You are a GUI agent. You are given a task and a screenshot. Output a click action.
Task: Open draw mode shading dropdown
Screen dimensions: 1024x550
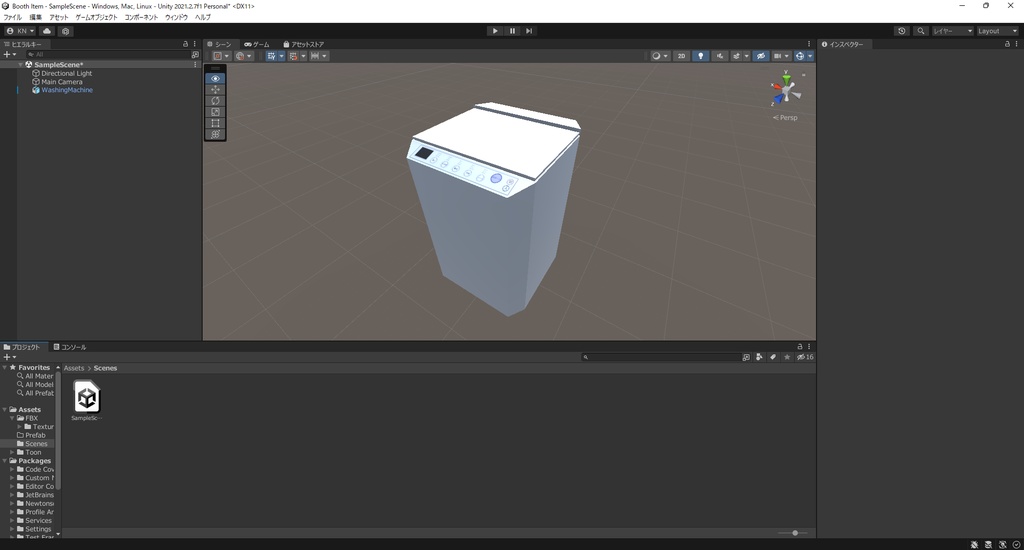tap(660, 56)
